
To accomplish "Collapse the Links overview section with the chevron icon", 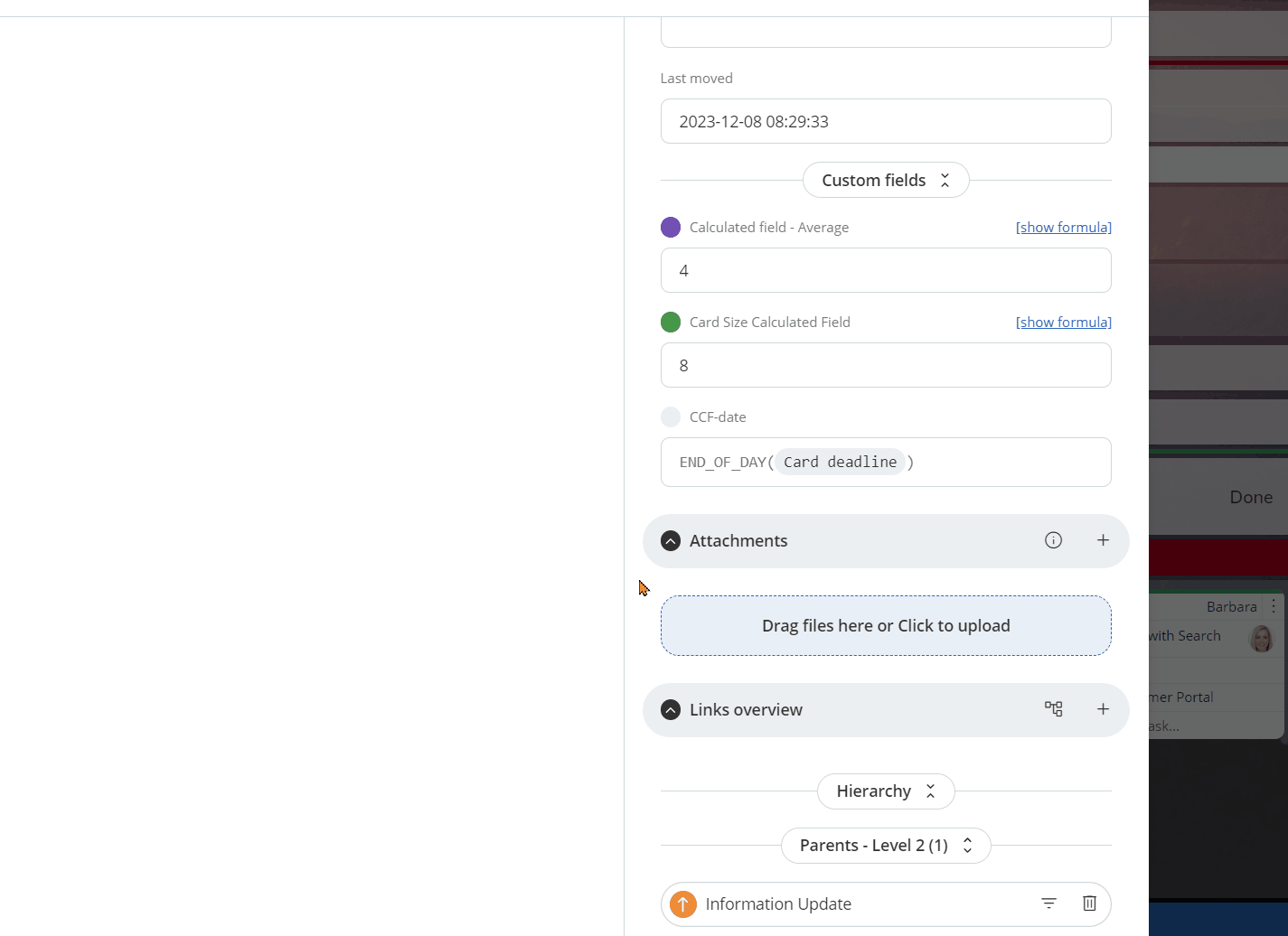I will [671, 710].
